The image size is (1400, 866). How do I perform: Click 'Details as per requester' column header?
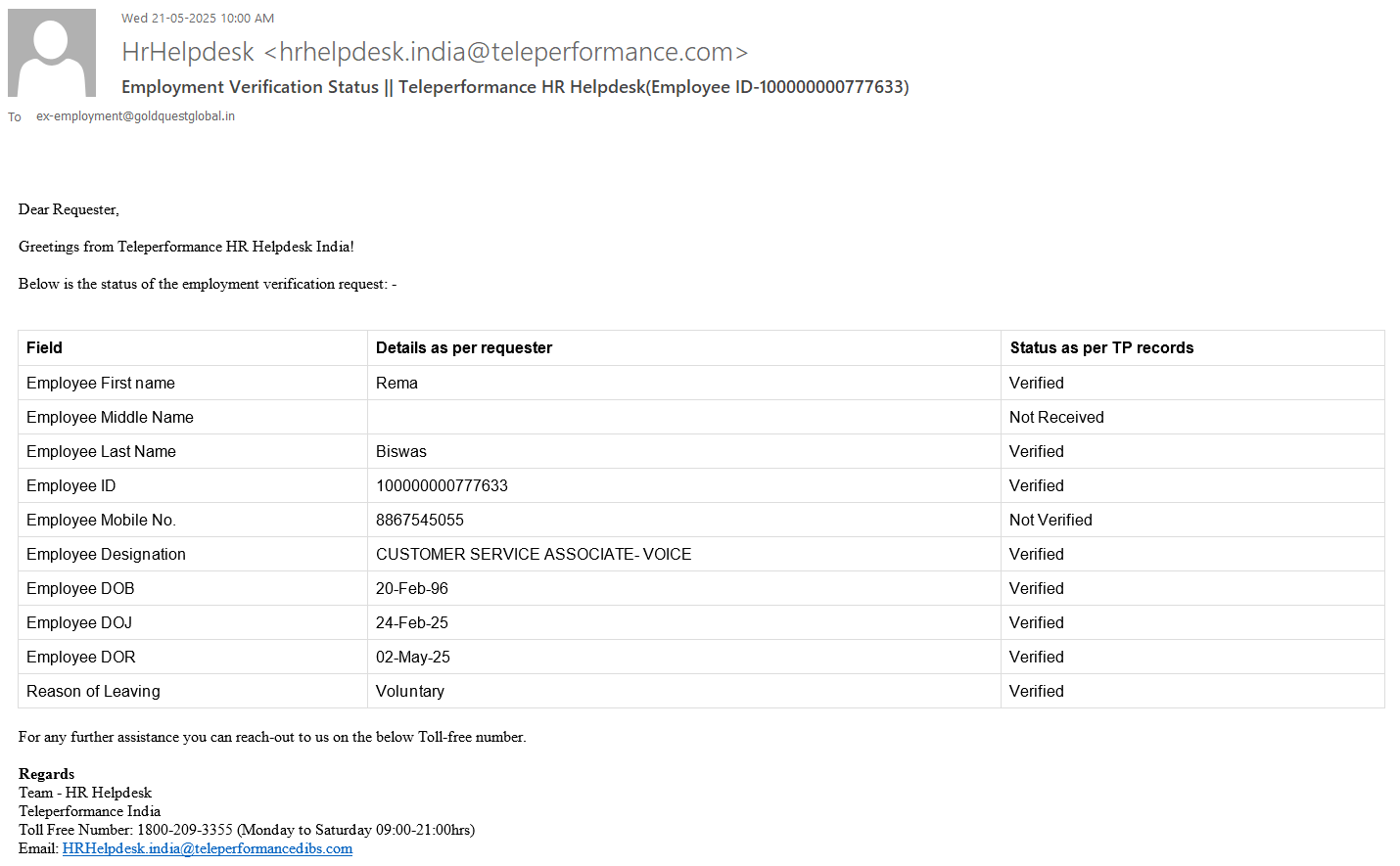tap(464, 347)
